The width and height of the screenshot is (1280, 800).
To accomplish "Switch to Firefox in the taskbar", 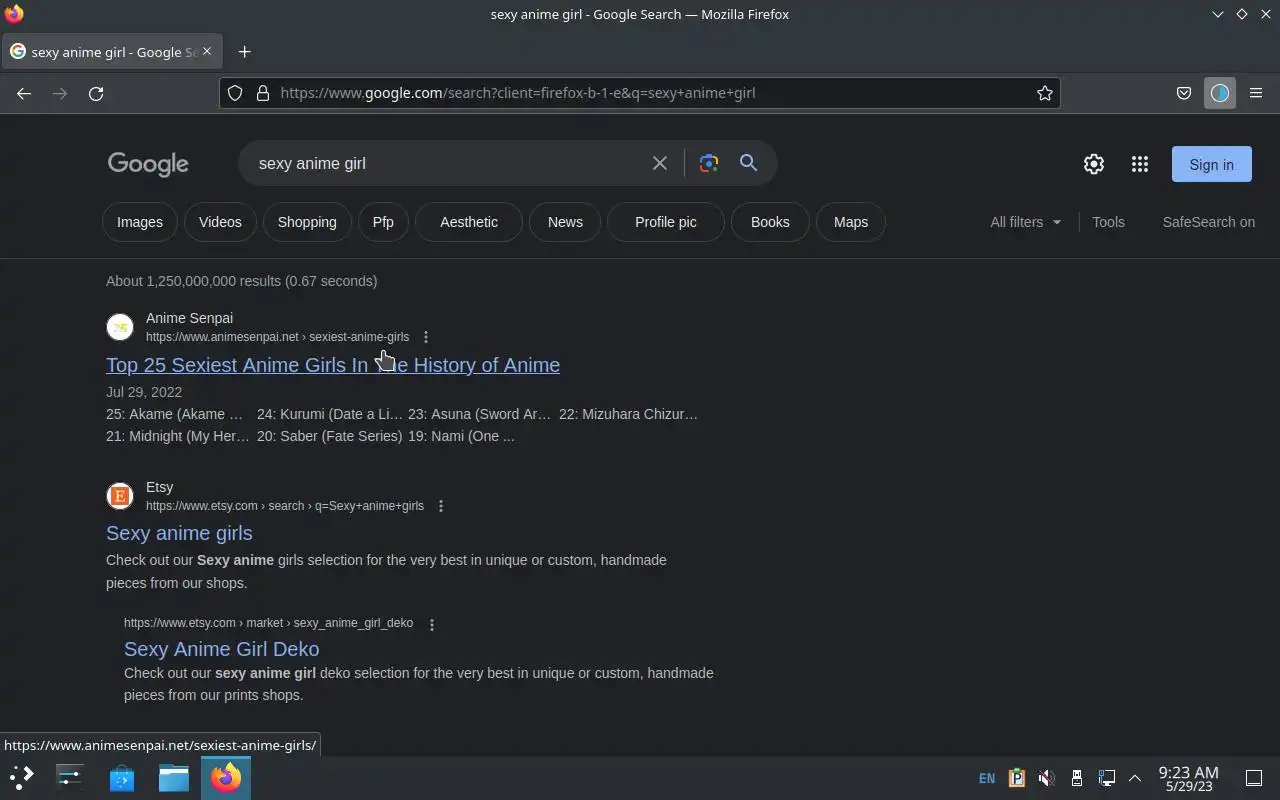I will tap(226, 777).
